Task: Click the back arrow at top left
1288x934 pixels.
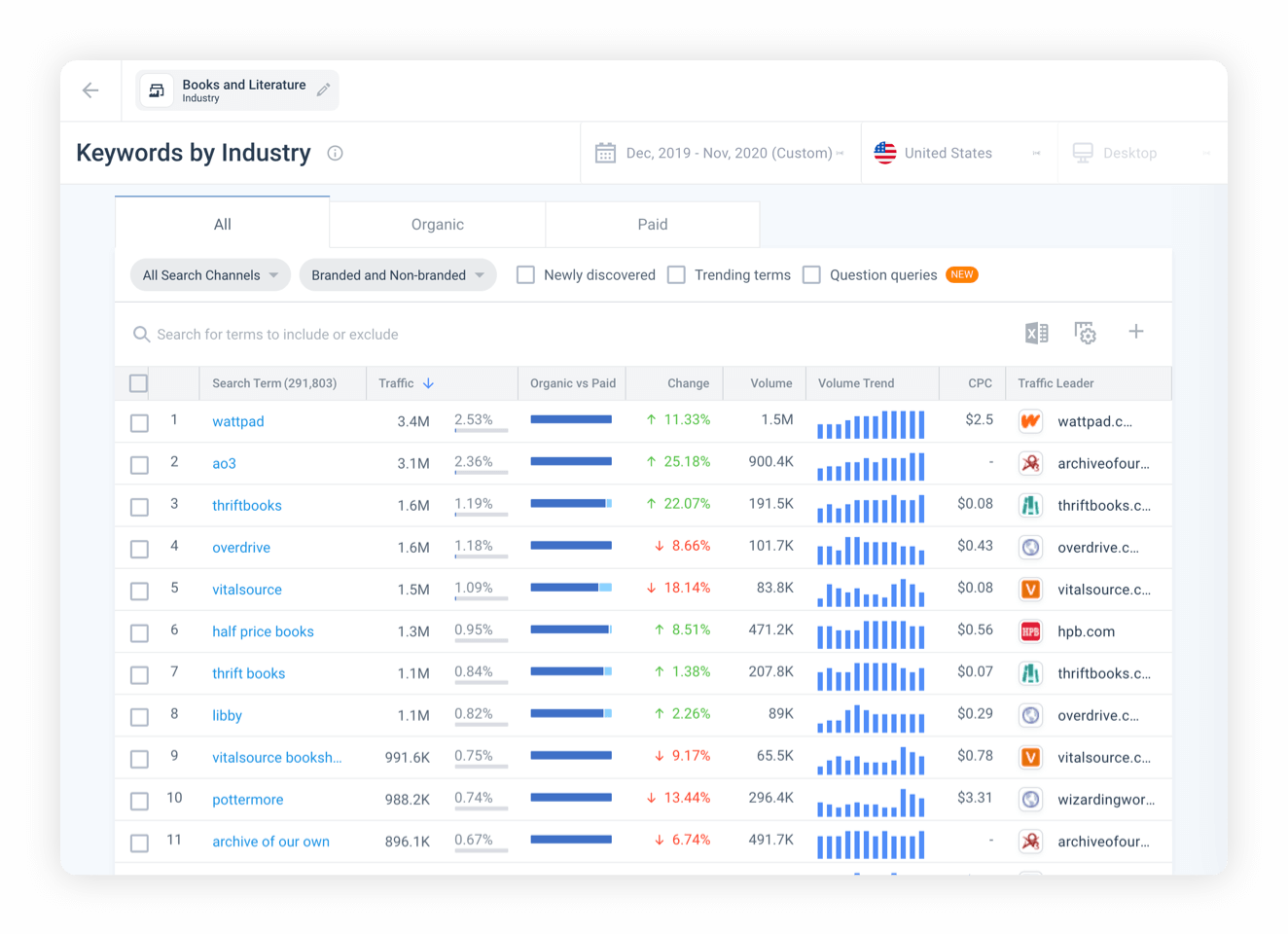Action: [x=89, y=90]
